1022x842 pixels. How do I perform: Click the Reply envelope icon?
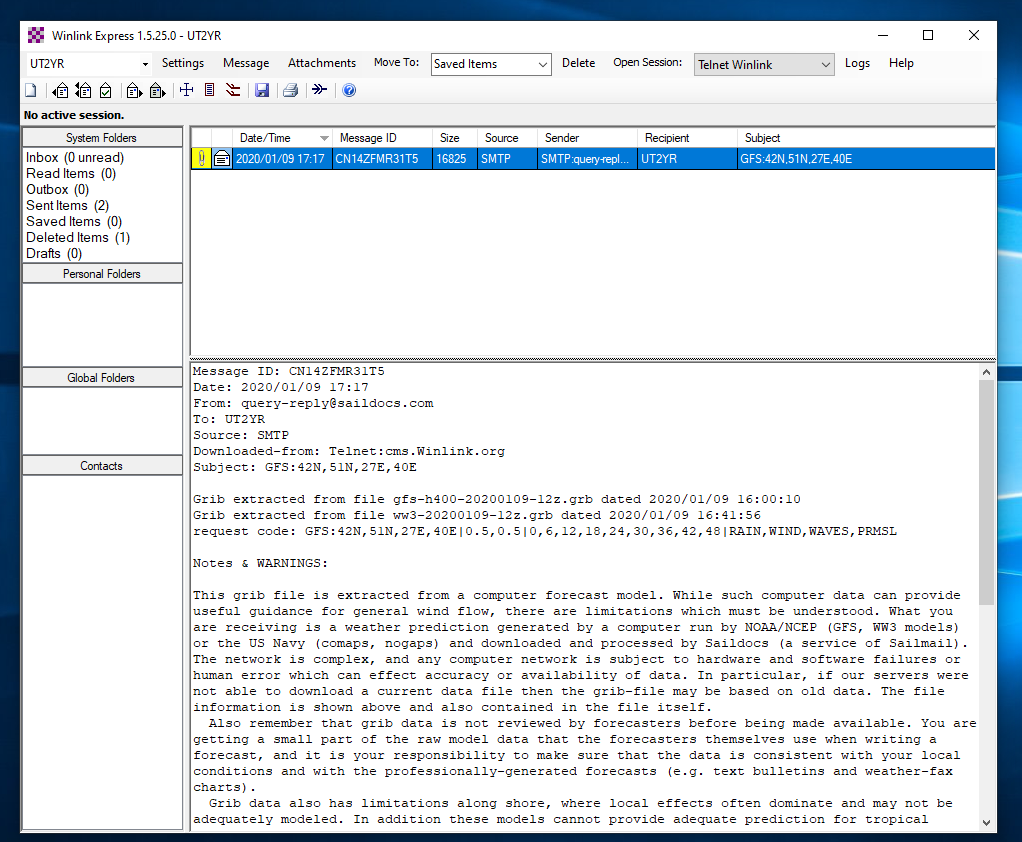(x=61, y=91)
